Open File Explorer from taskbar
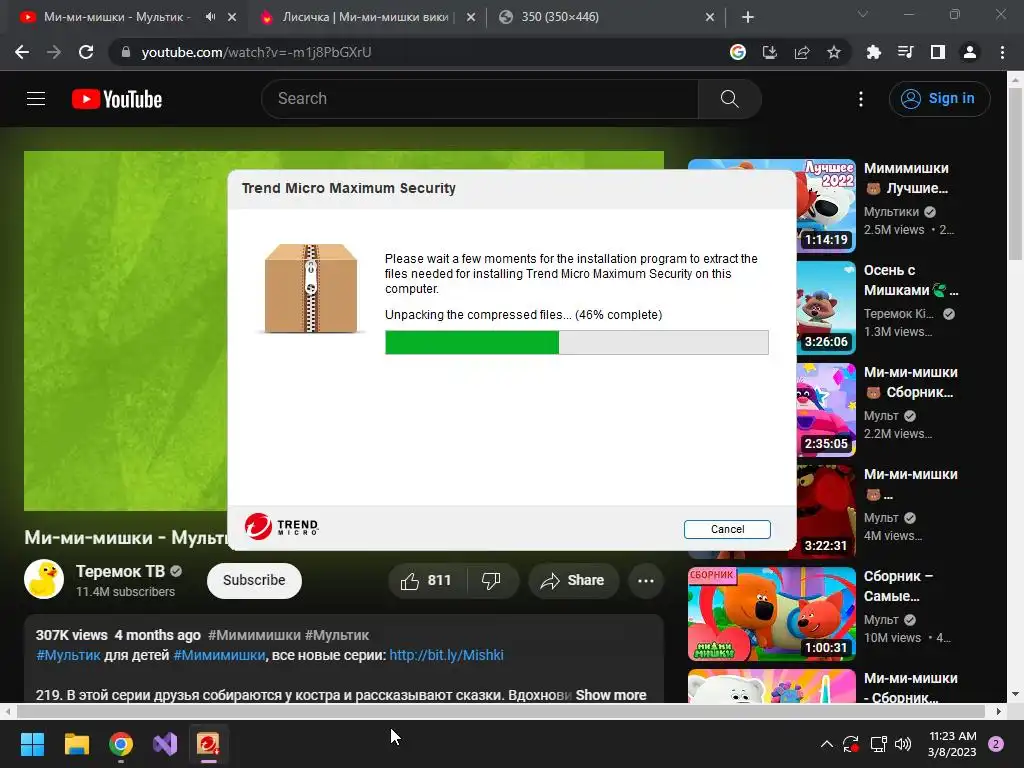The height and width of the screenshot is (768, 1024). click(76, 744)
